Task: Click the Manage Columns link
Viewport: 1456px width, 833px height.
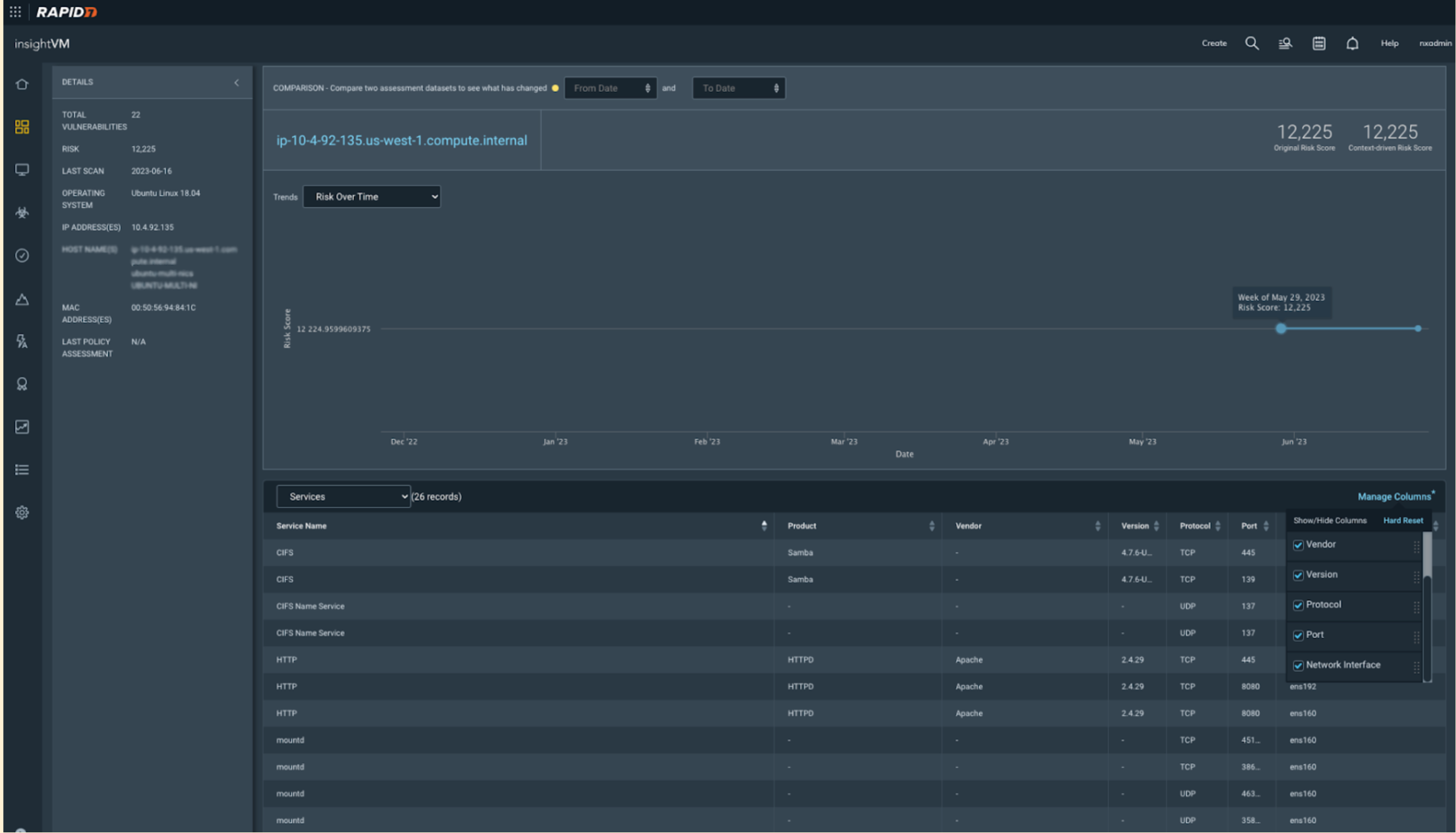Action: 1394,497
